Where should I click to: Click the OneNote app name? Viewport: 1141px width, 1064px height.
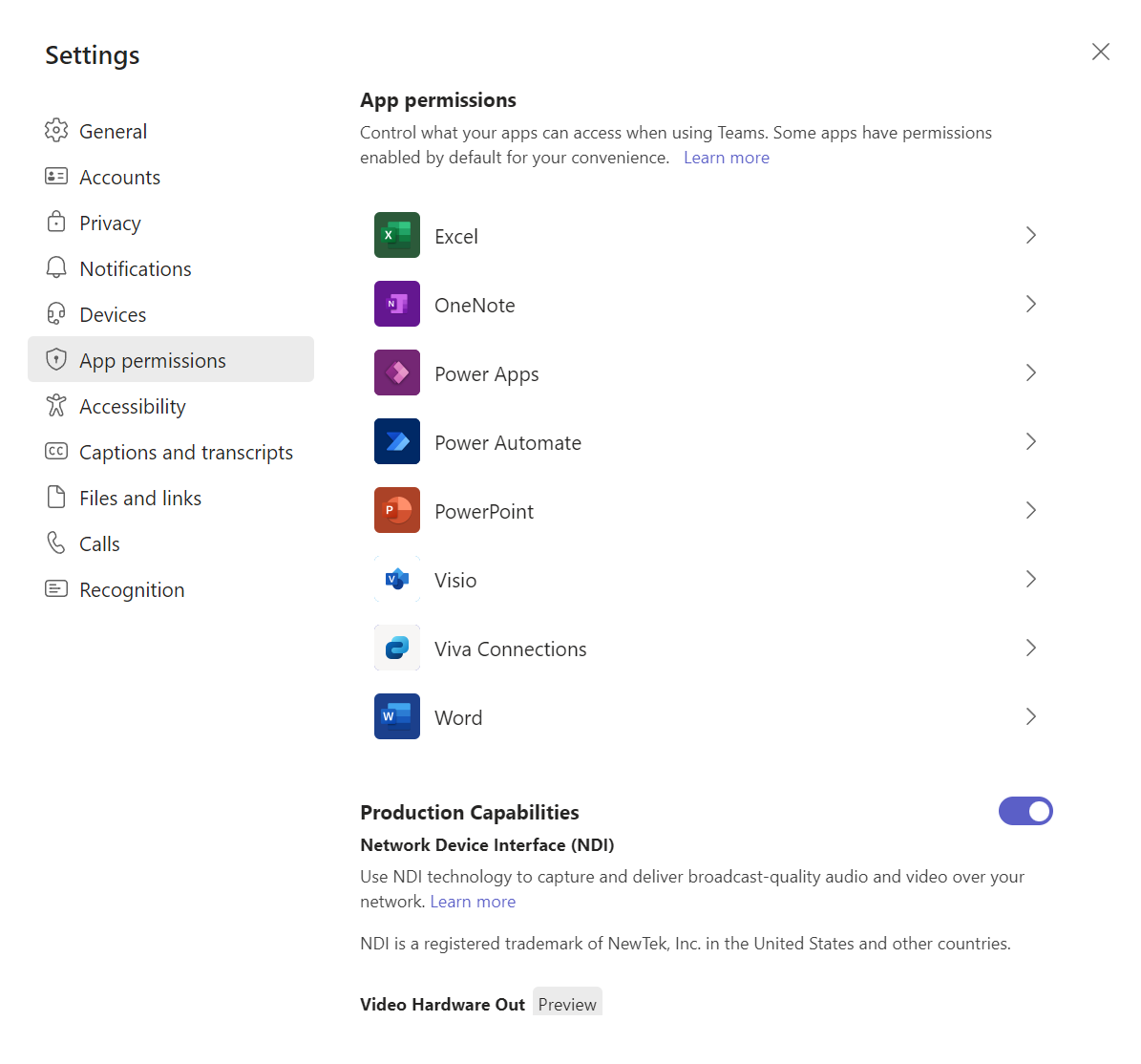pyautogui.click(x=475, y=305)
